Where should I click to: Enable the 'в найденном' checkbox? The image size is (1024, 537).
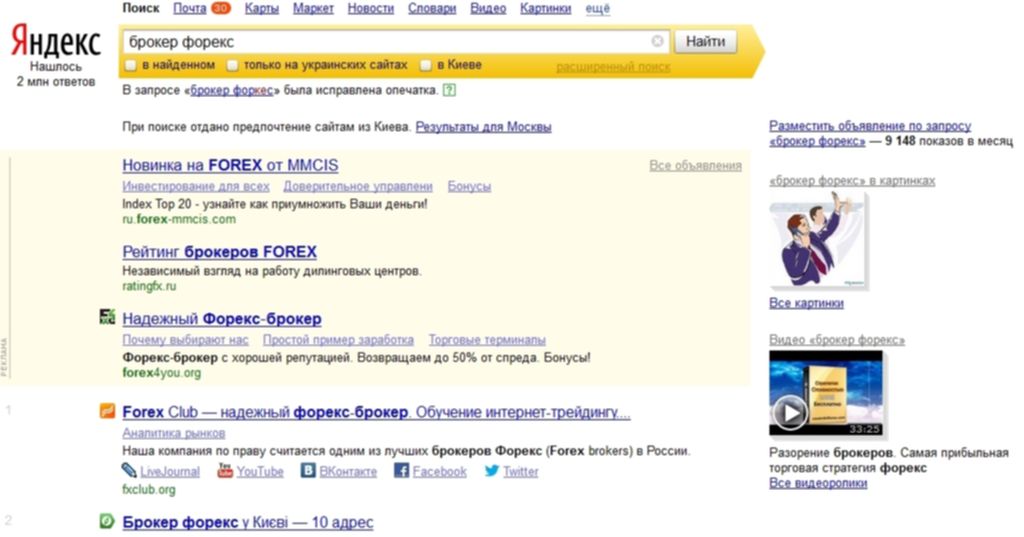click(x=131, y=65)
